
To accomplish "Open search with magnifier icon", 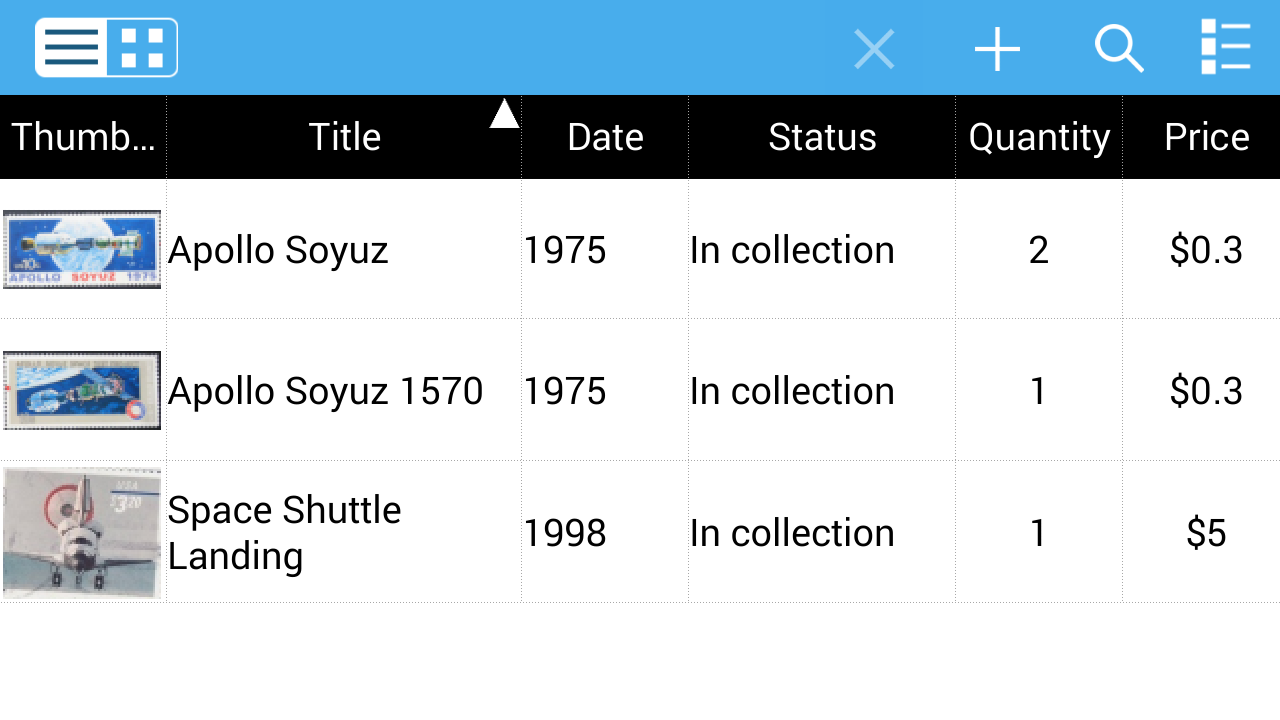I will click(x=1119, y=49).
